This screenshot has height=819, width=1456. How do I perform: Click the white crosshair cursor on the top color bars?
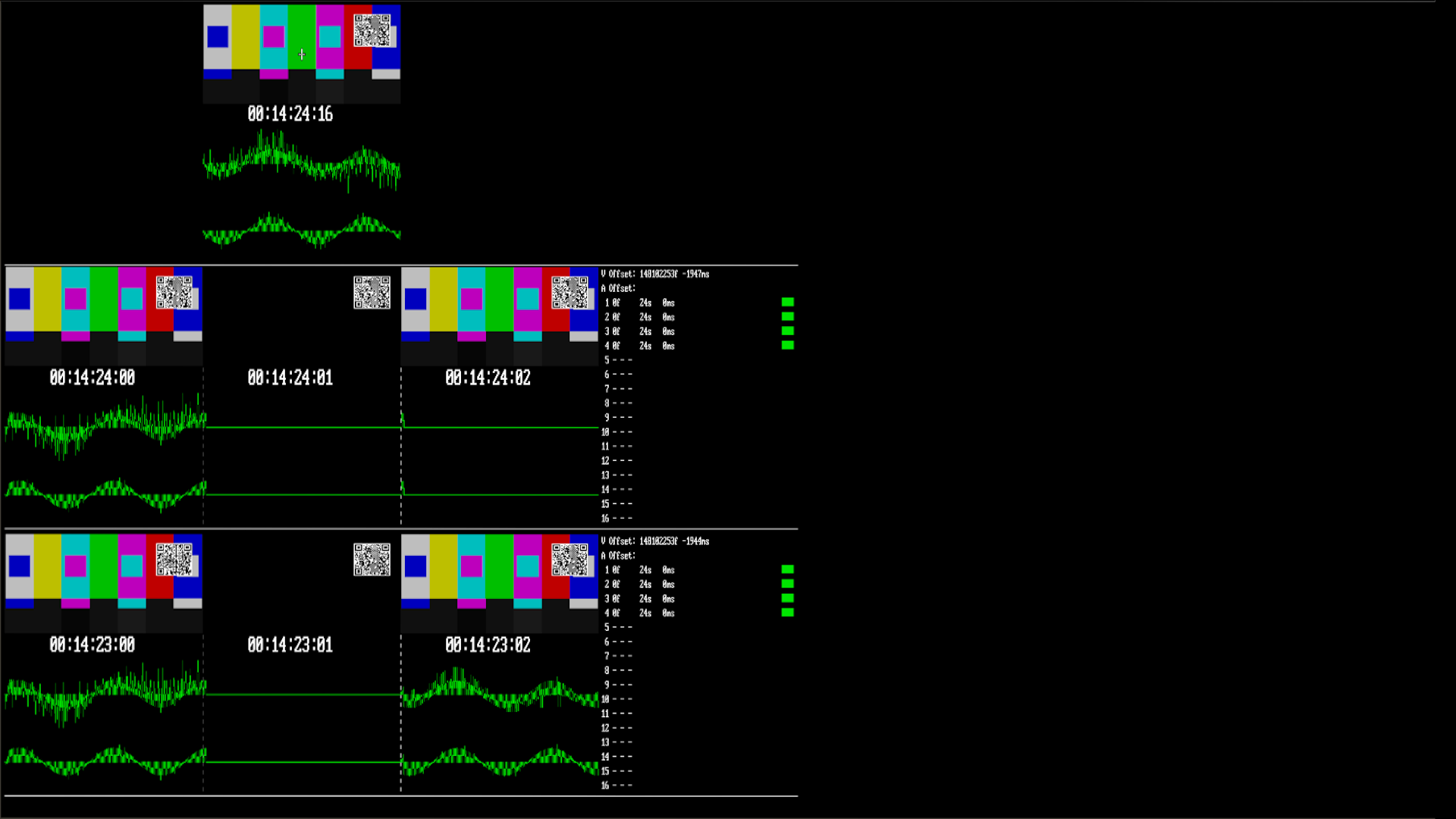[302, 55]
